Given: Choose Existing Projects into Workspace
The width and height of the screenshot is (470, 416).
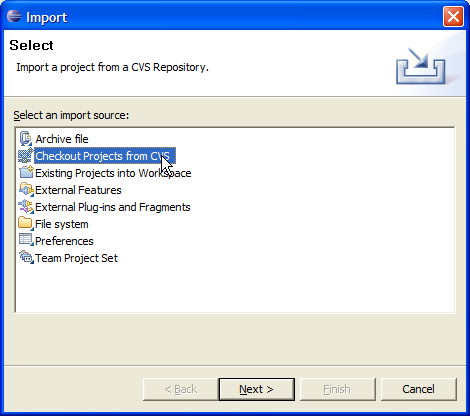Looking at the screenshot, I should 113,173.
